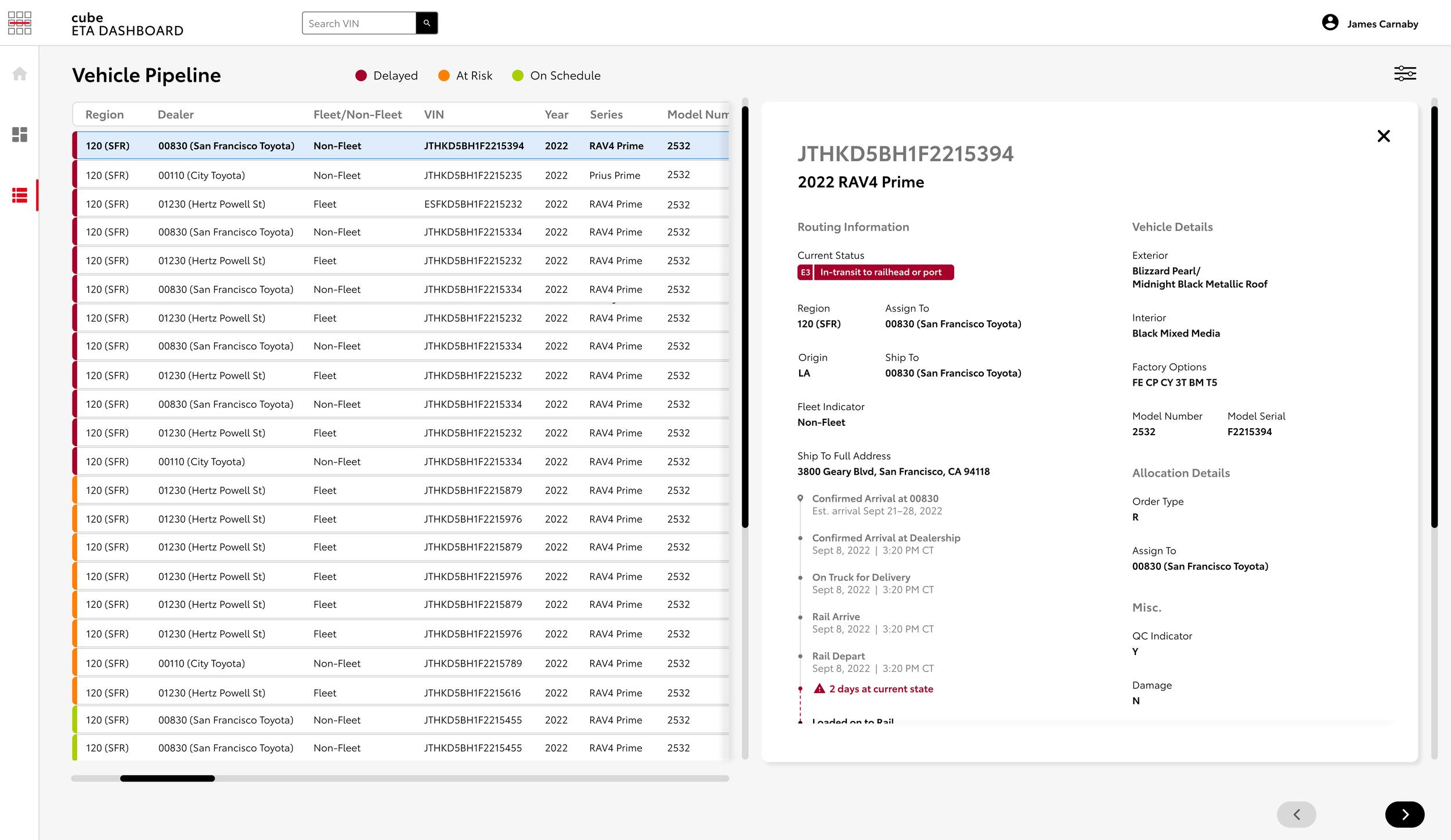Go to previous page with left chevron
The width and height of the screenshot is (1451, 840).
pyautogui.click(x=1296, y=814)
